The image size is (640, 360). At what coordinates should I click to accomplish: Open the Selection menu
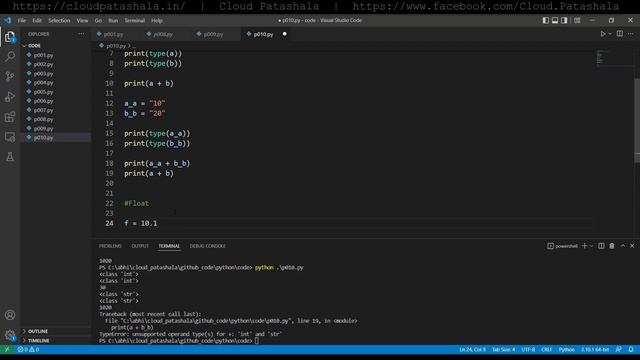click(59, 20)
